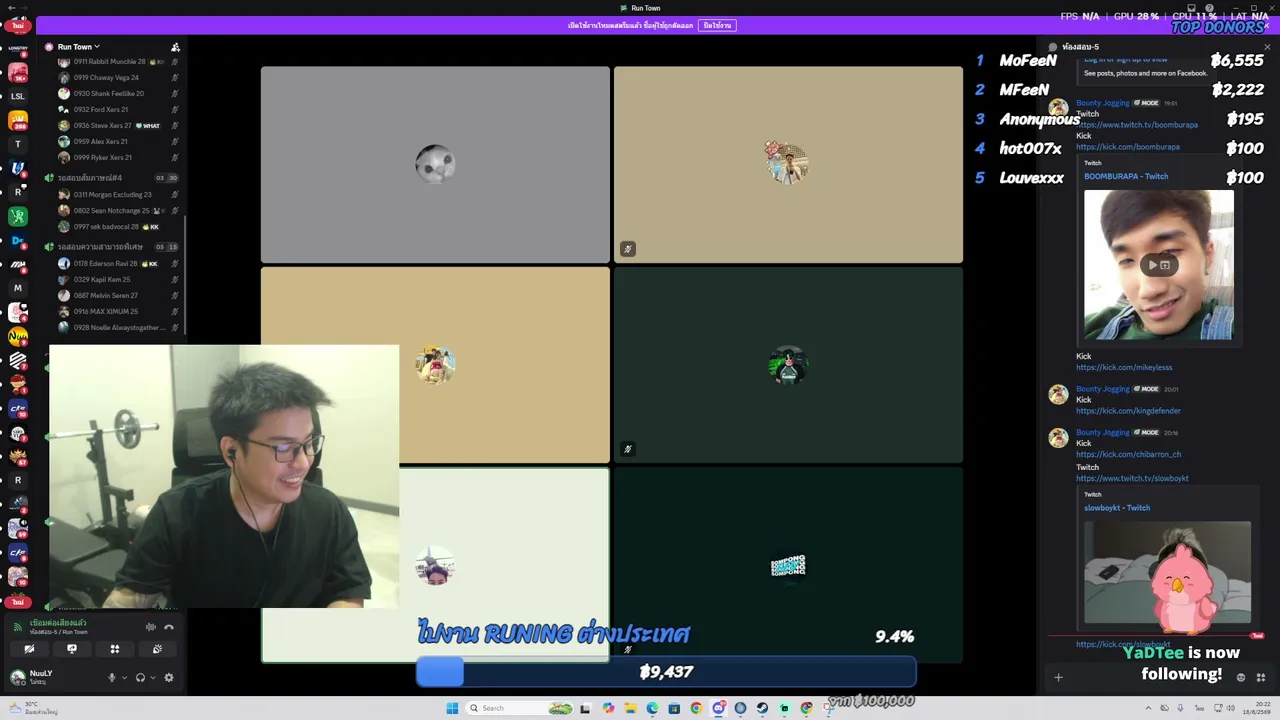Open slowboykt - Twitch embed title

(x=1117, y=508)
